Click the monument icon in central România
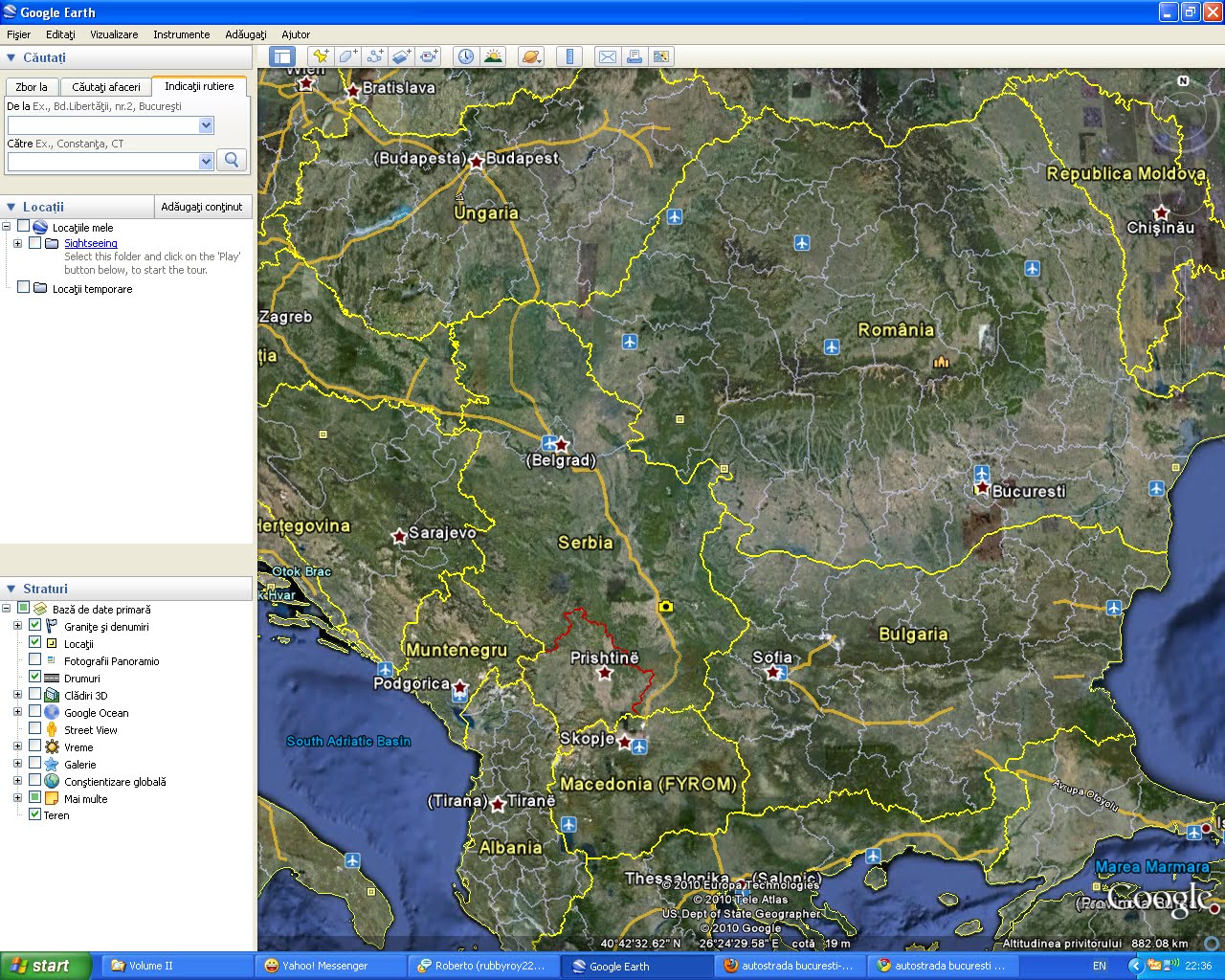 click(941, 362)
